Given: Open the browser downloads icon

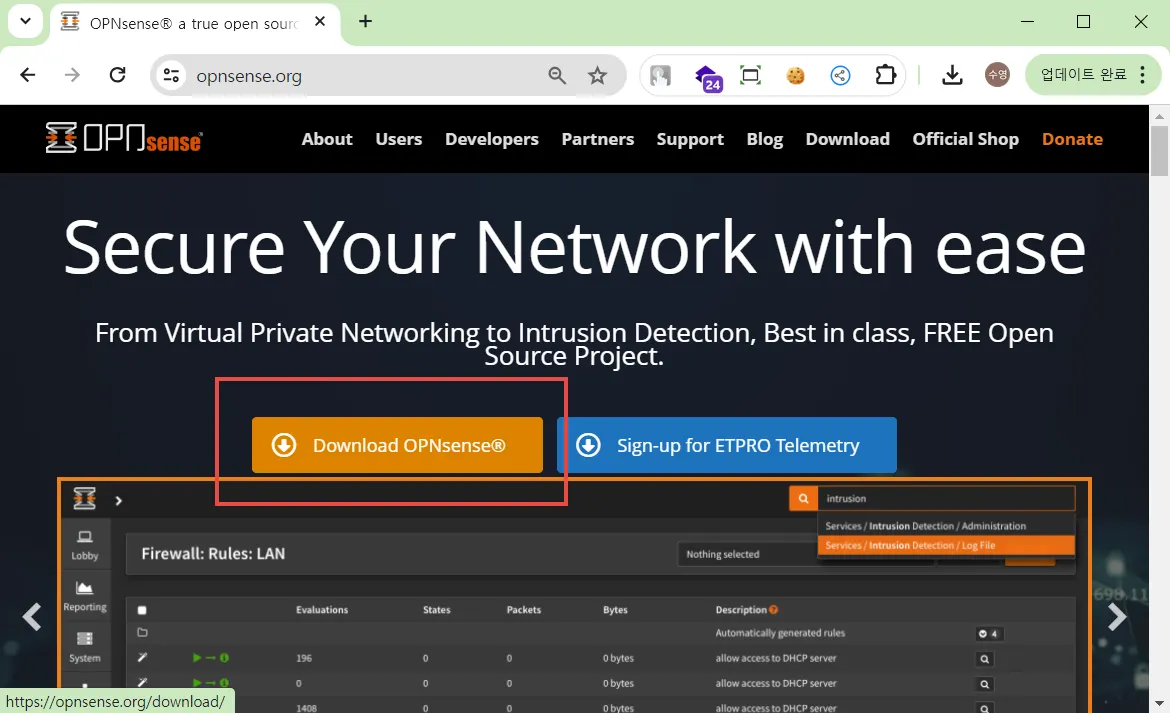Looking at the screenshot, I should (x=952, y=75).
